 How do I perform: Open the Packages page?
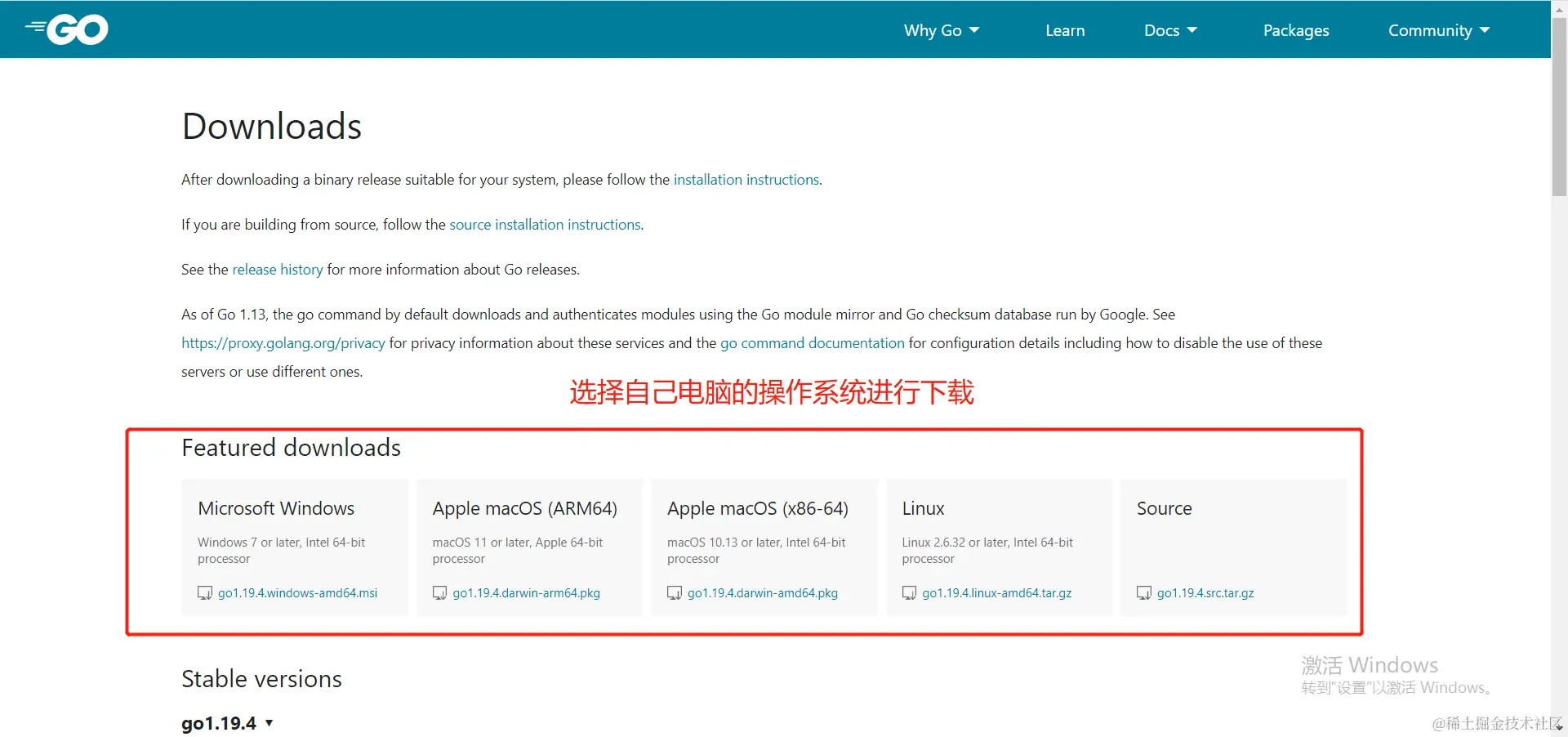click(1296, 30)
